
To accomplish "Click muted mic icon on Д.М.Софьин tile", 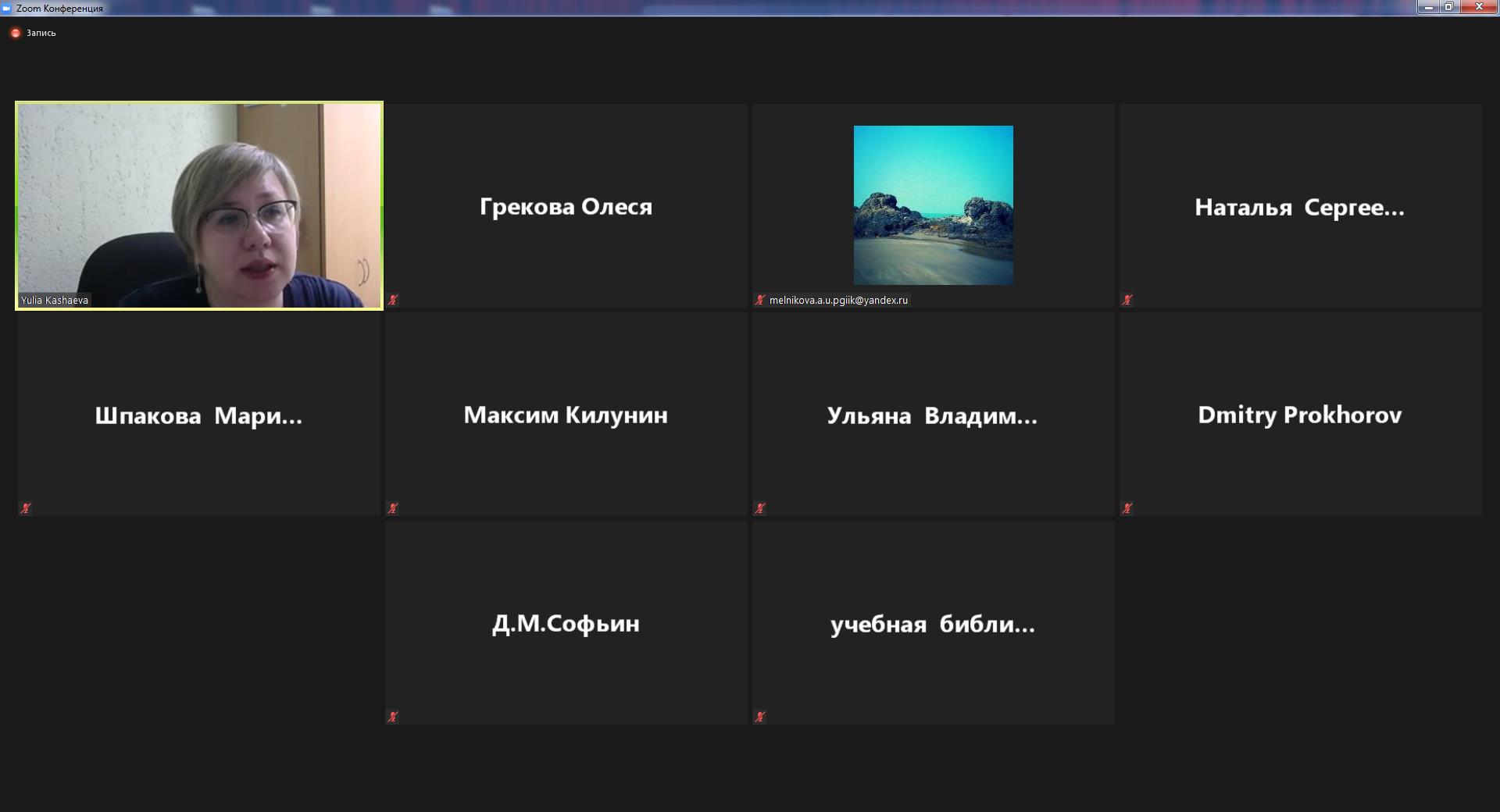I will [x=393, y=717].
